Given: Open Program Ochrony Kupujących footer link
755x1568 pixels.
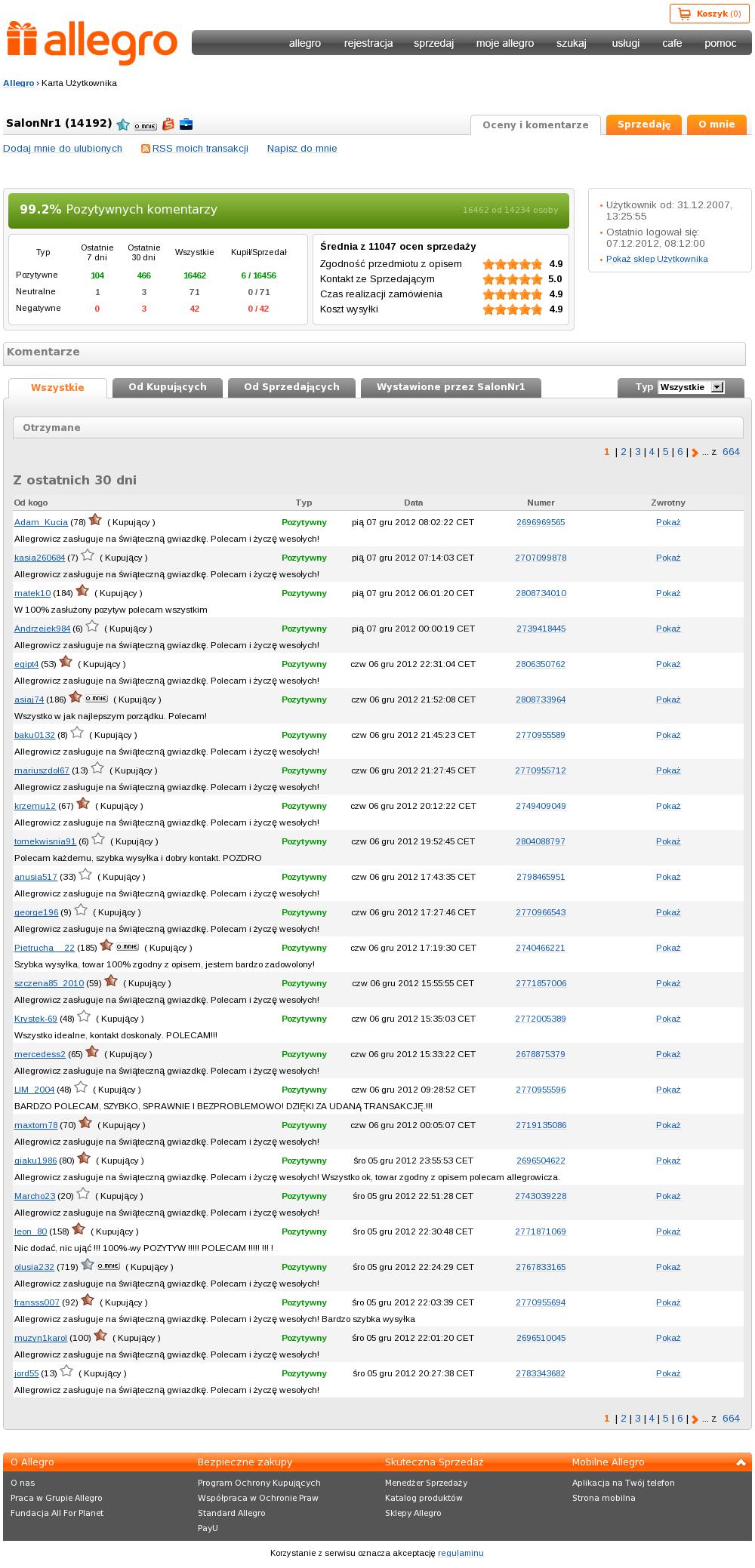Looking at the screenshot, I should coord(259,1483).
